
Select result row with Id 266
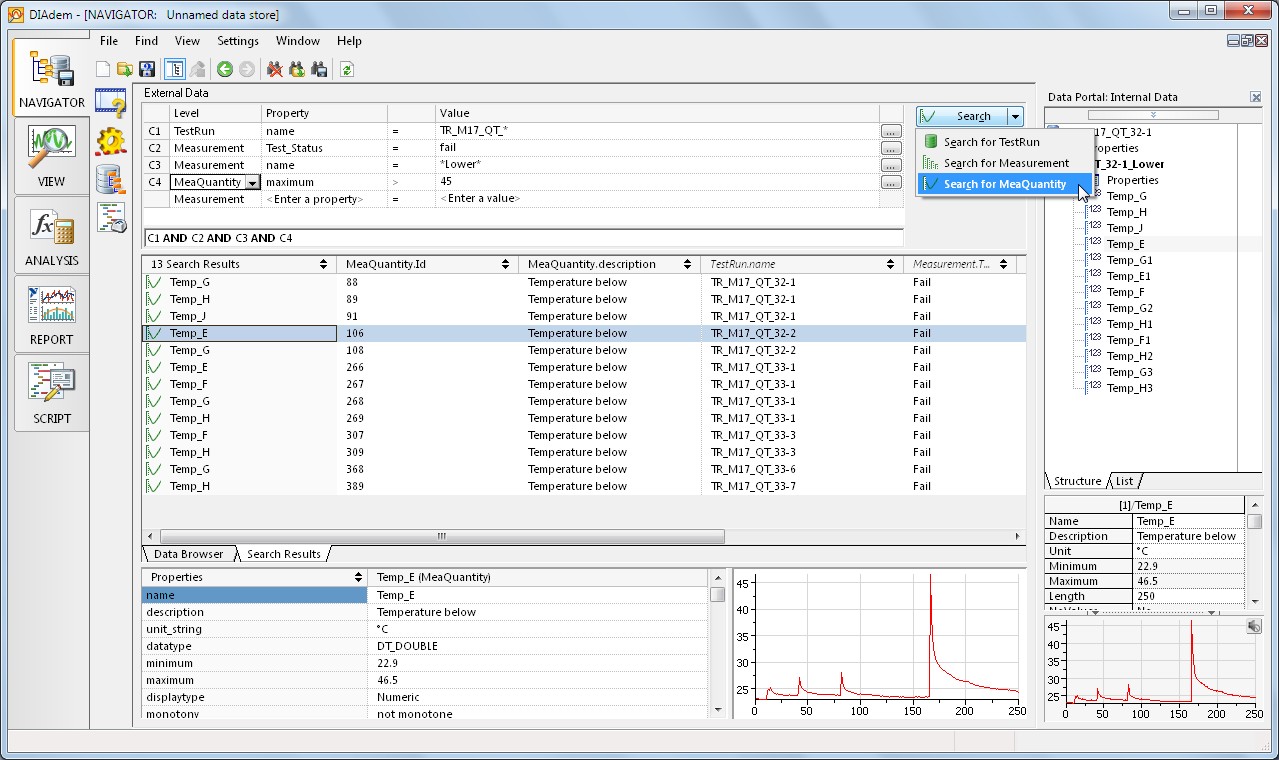pyautogui.click(x=584, y=367)
